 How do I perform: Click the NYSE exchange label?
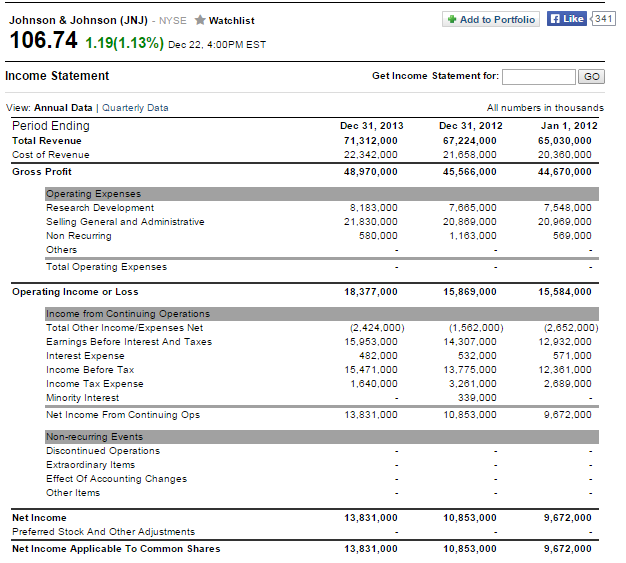pos(172,21)
